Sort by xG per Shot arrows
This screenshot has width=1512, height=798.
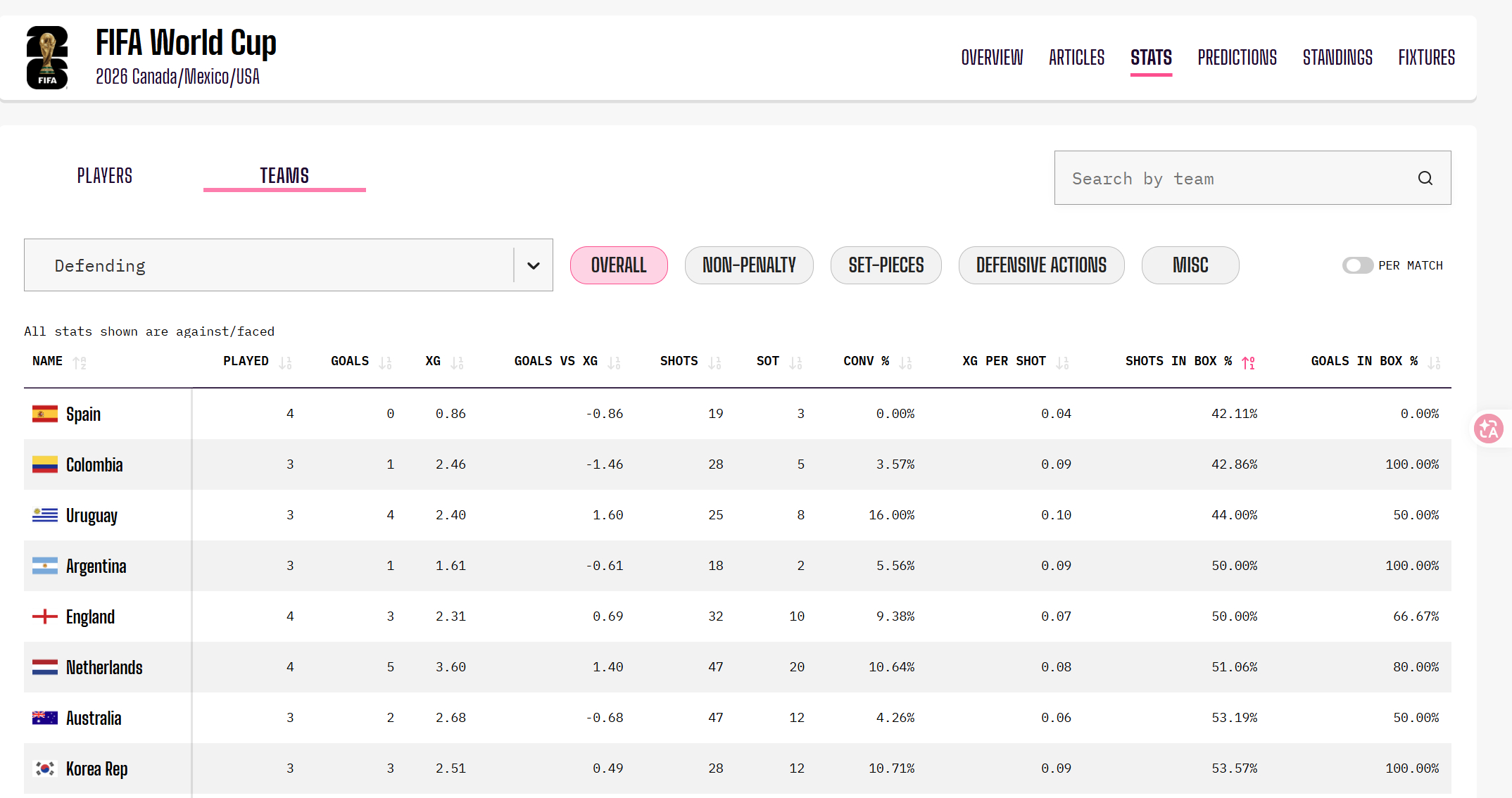point(1063,362)
